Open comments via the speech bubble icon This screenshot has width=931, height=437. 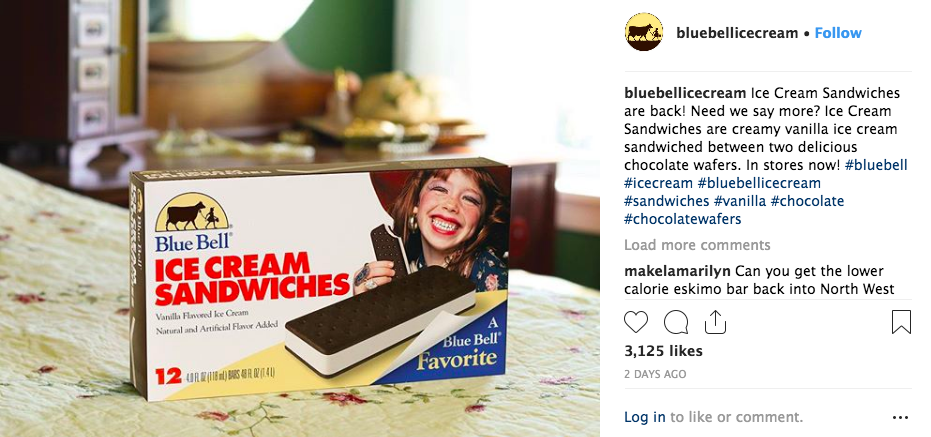[x=676, y=322]
